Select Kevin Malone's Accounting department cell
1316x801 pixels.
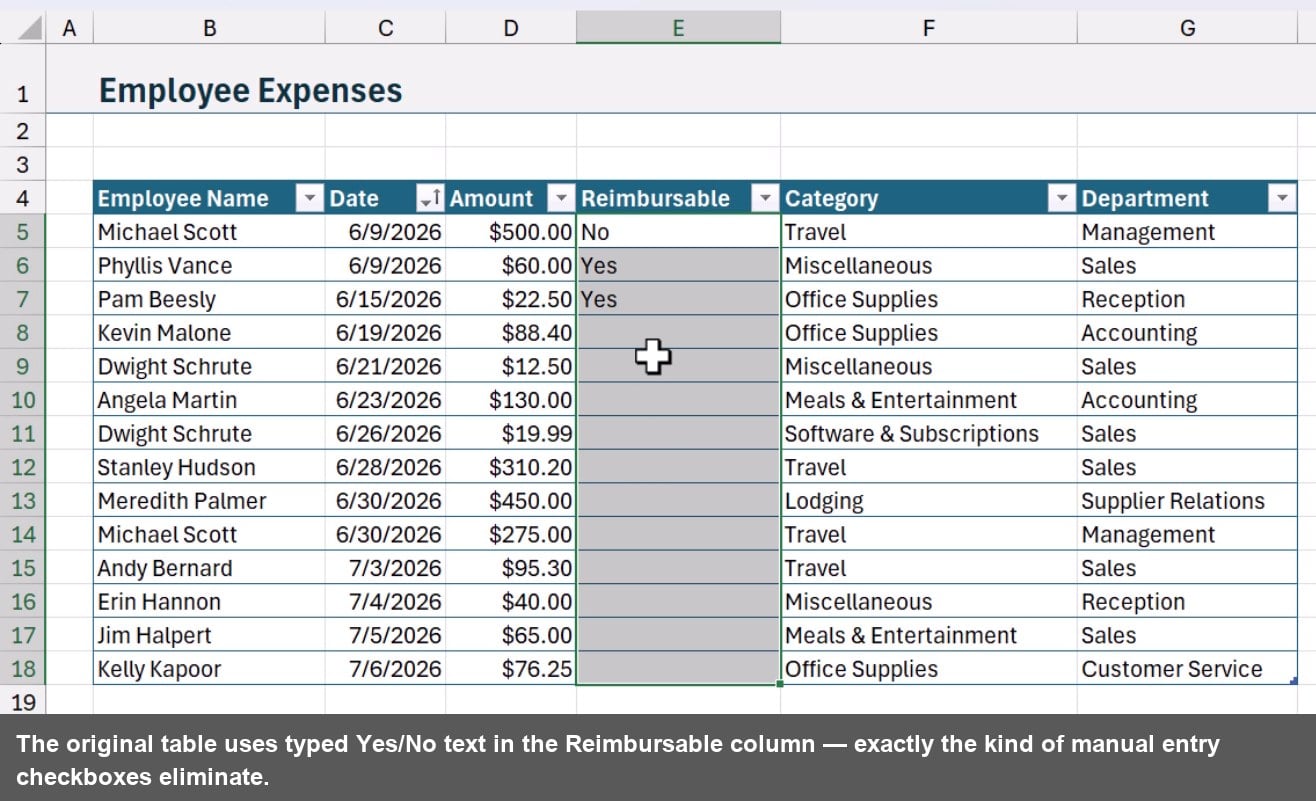[x=1187, y=333]
